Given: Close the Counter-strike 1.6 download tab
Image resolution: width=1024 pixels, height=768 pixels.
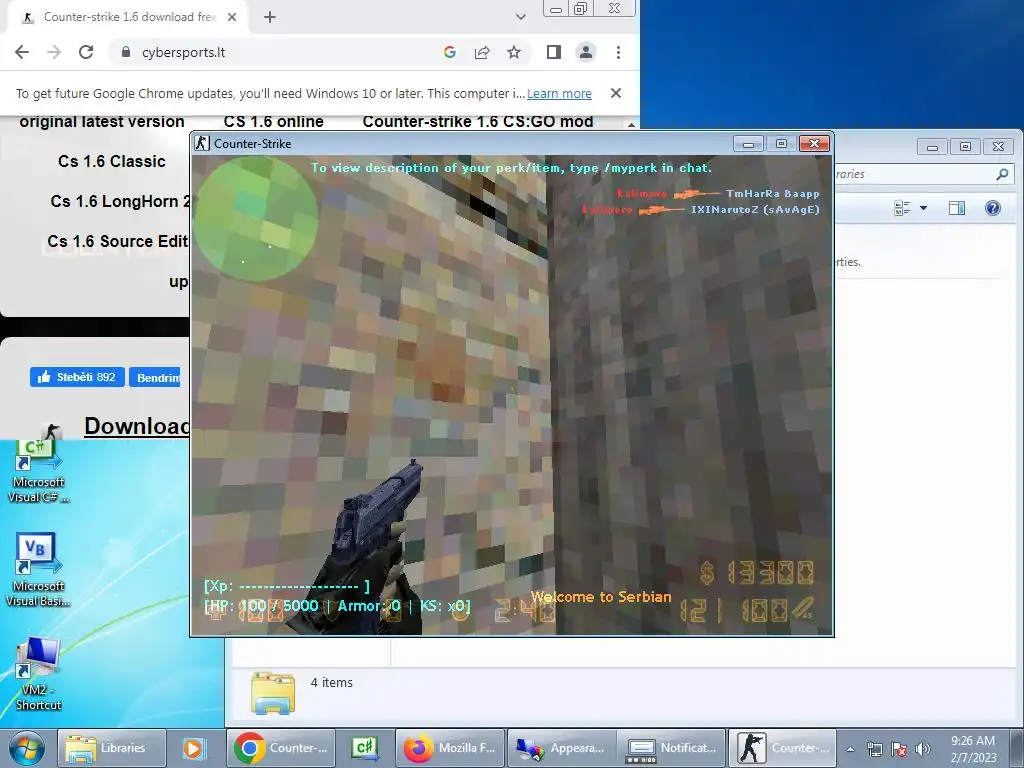Looking at the screenshot, I should 232,17.
